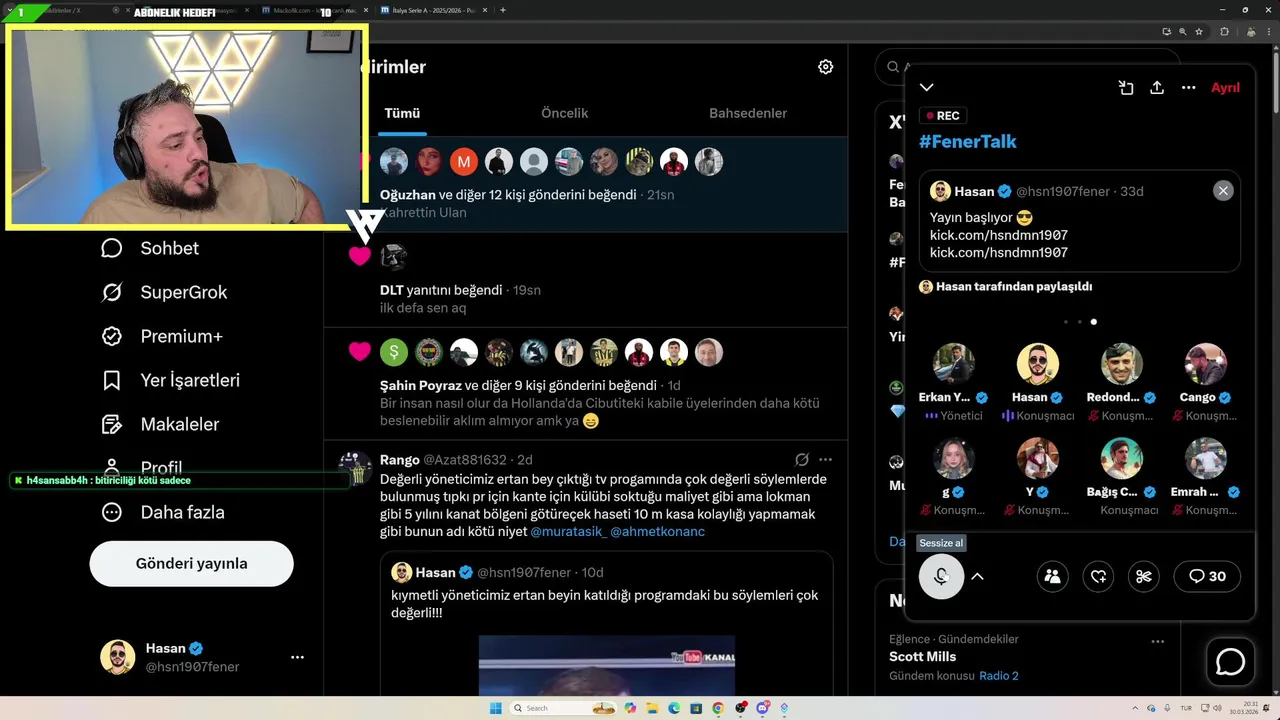Open the Makaleler articles section
The image size is (1280, 720).
(x=160, y=424)
